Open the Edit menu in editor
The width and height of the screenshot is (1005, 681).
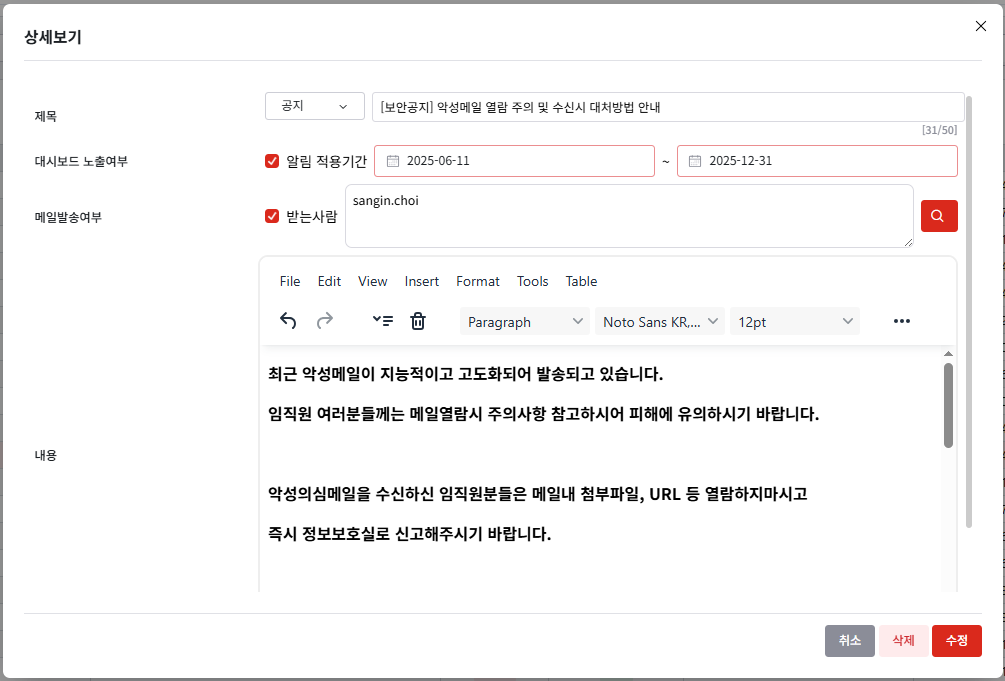click(329, 281)
